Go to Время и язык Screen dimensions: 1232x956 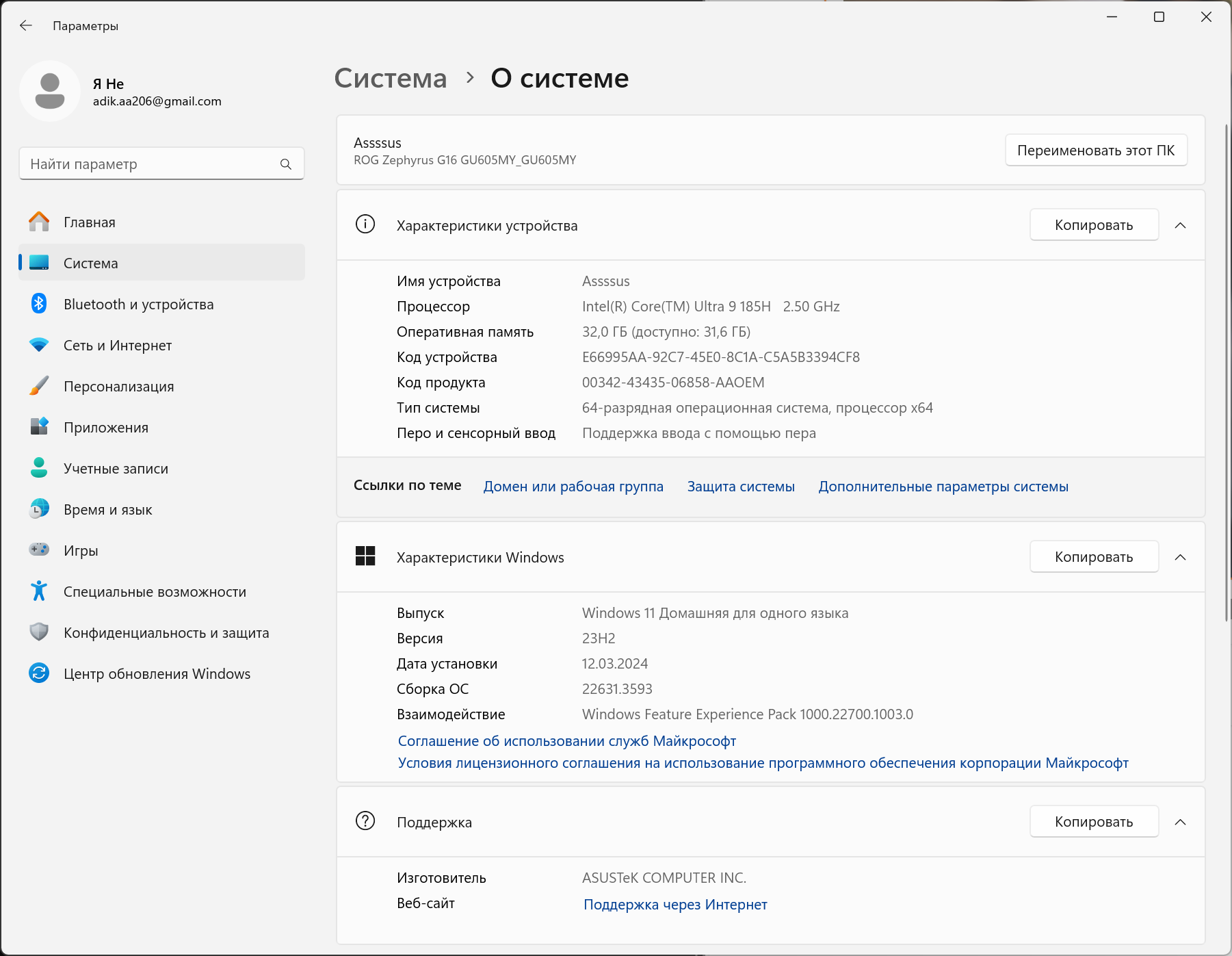click(161, 509)
